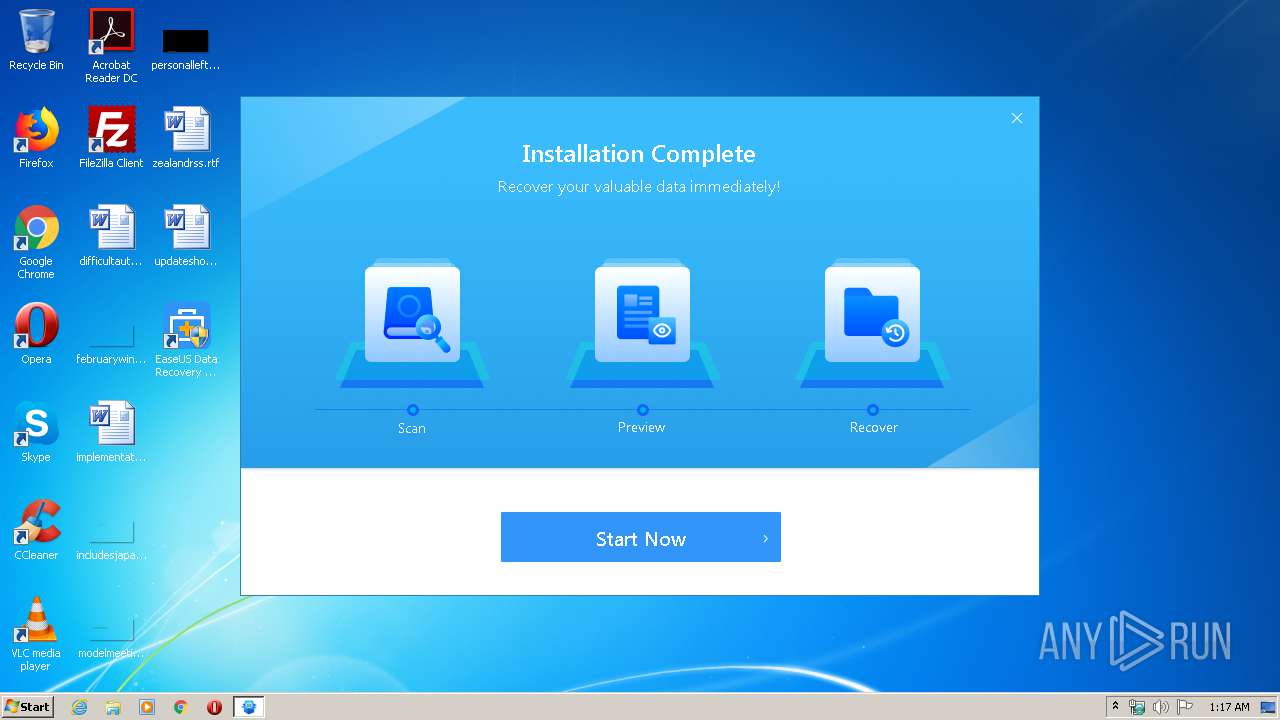
Task: Select the updatesho document on desktop
Action: (x=186, y=236)
